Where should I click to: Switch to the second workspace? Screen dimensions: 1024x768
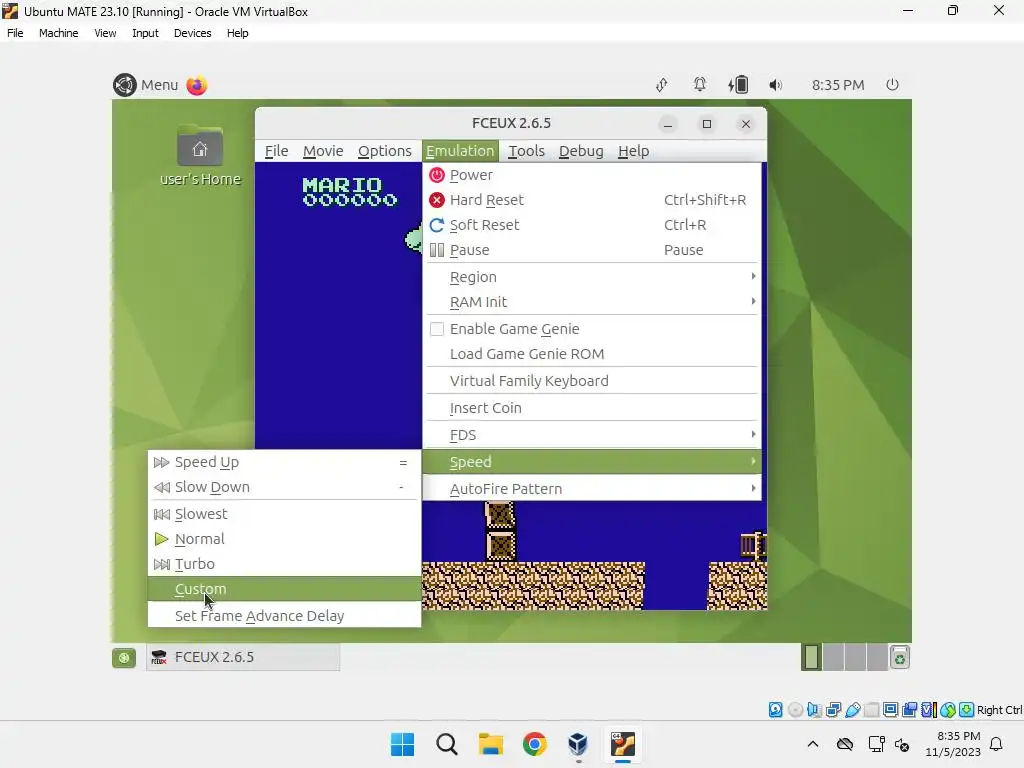coord(833,658)
